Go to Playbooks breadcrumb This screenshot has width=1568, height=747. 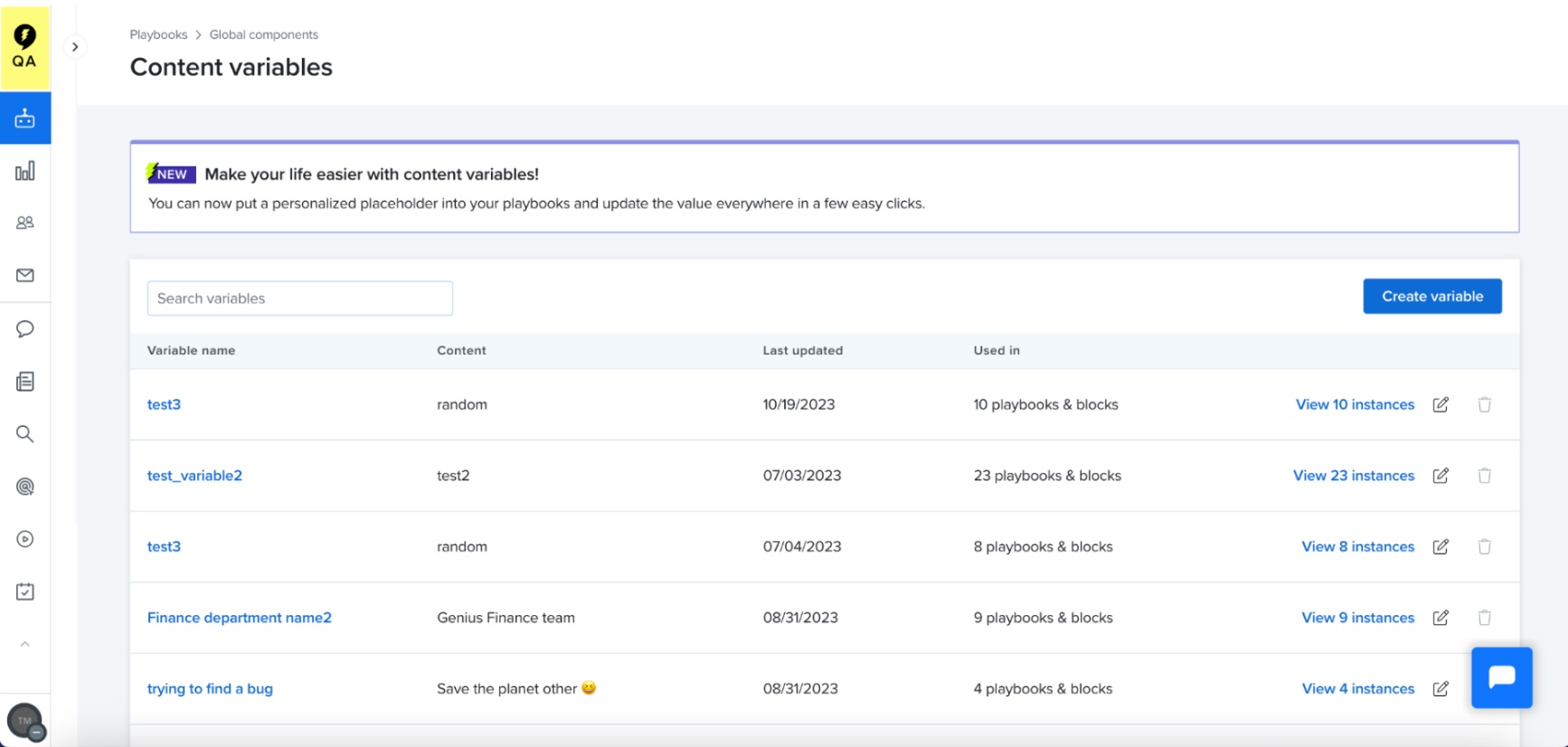[x=158, y=34]
